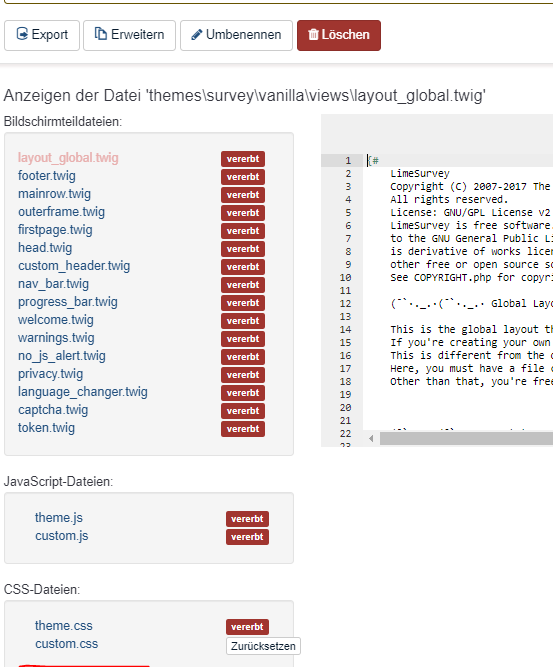Open warnings.twig file
This screenshot has width=553, height=667.
56,338
